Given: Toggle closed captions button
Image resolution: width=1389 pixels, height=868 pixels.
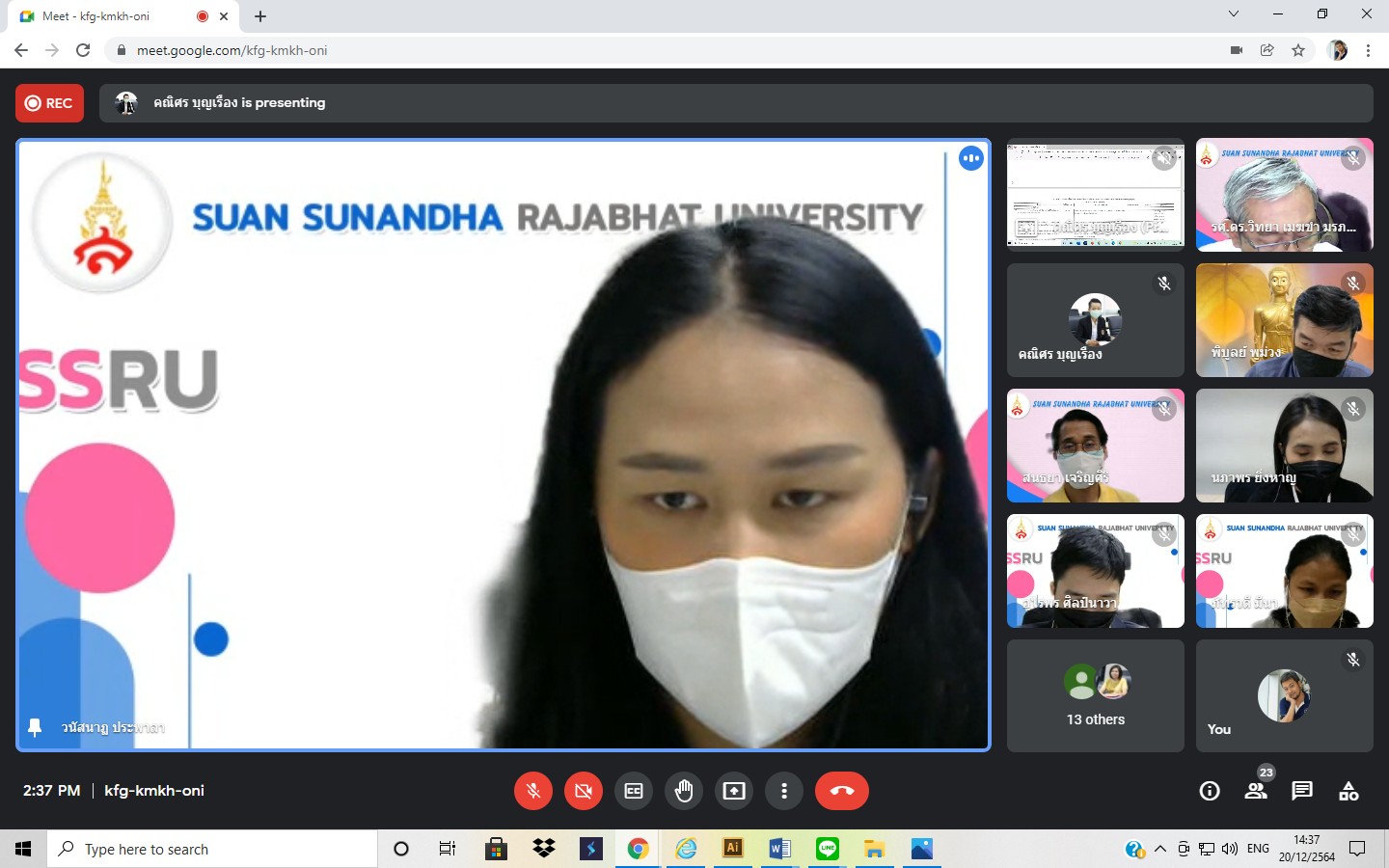Looking at the screenshot, I should tap(634, 791).
